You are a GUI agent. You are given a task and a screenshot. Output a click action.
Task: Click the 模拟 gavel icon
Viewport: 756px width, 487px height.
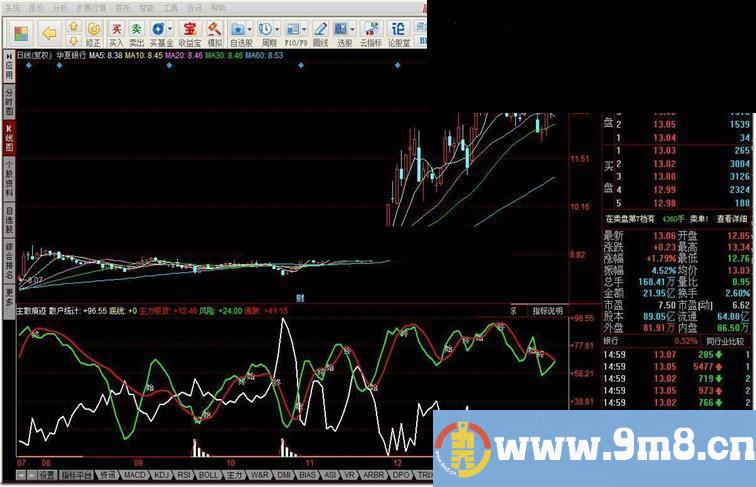[216, 33]
